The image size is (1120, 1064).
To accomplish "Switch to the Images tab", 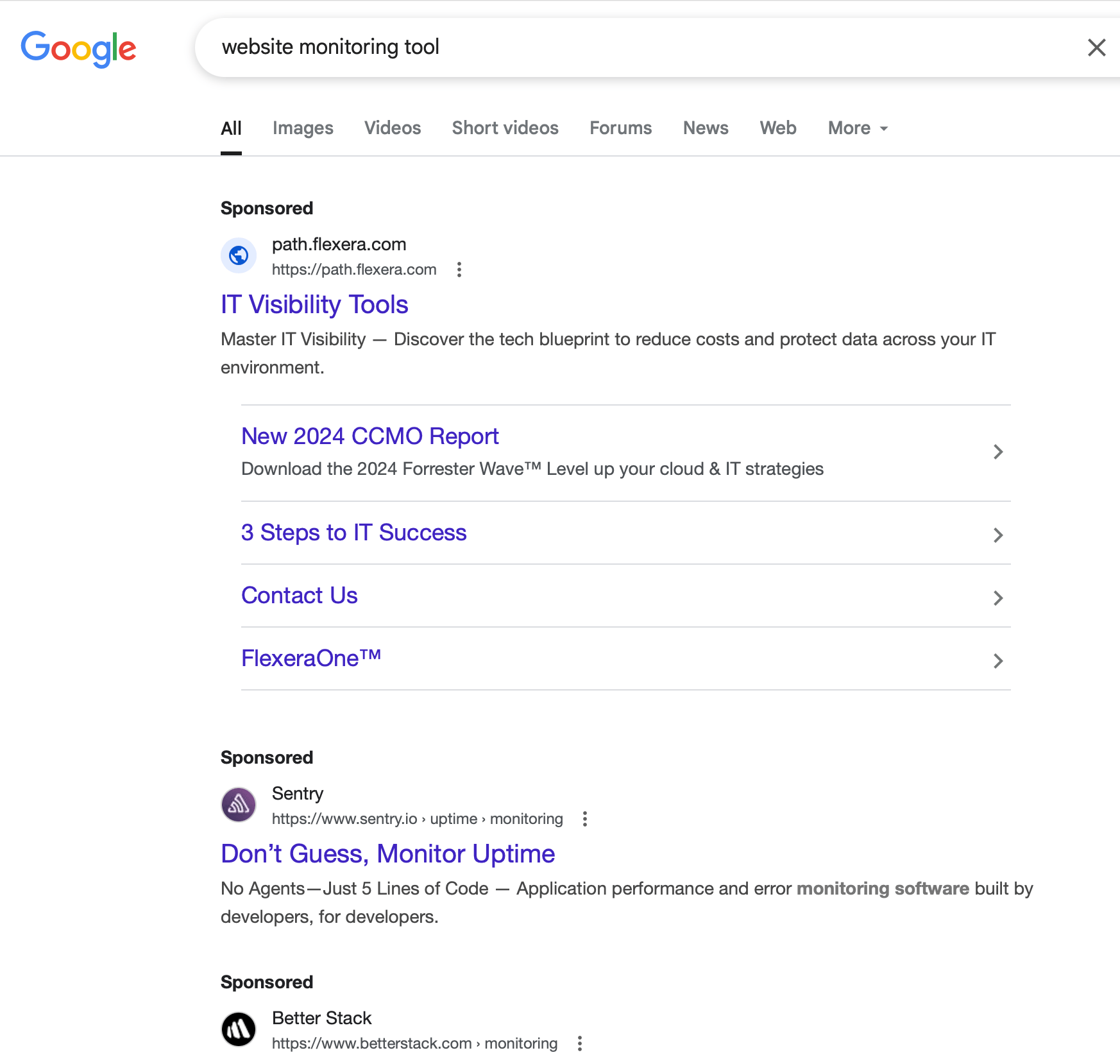I will point(303,128).
